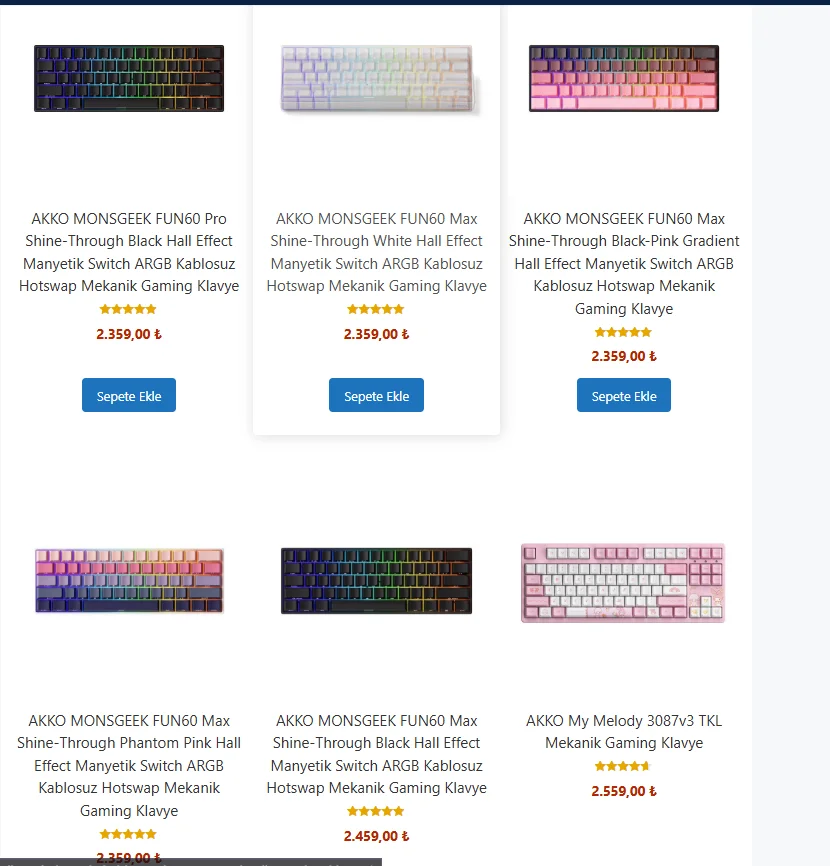Click star rating of My Melody keyboard
This screenshot has height=866, width=830.
622,767
